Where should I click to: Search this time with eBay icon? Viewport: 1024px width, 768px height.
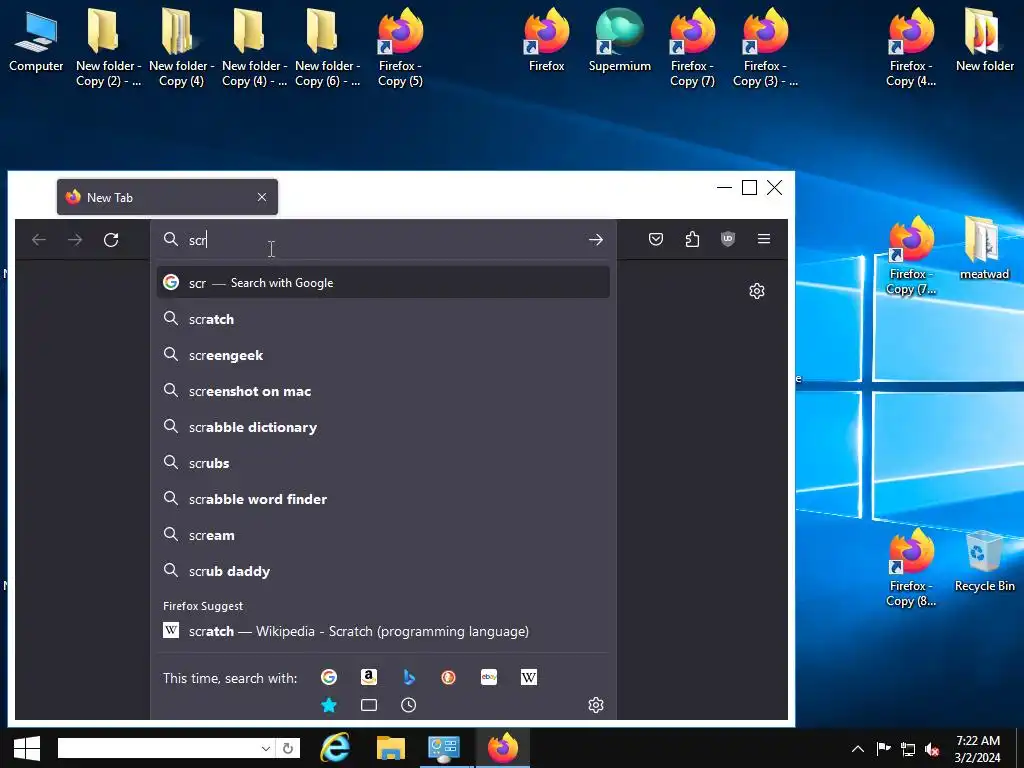pyautogui.click(x=488, y=677)
